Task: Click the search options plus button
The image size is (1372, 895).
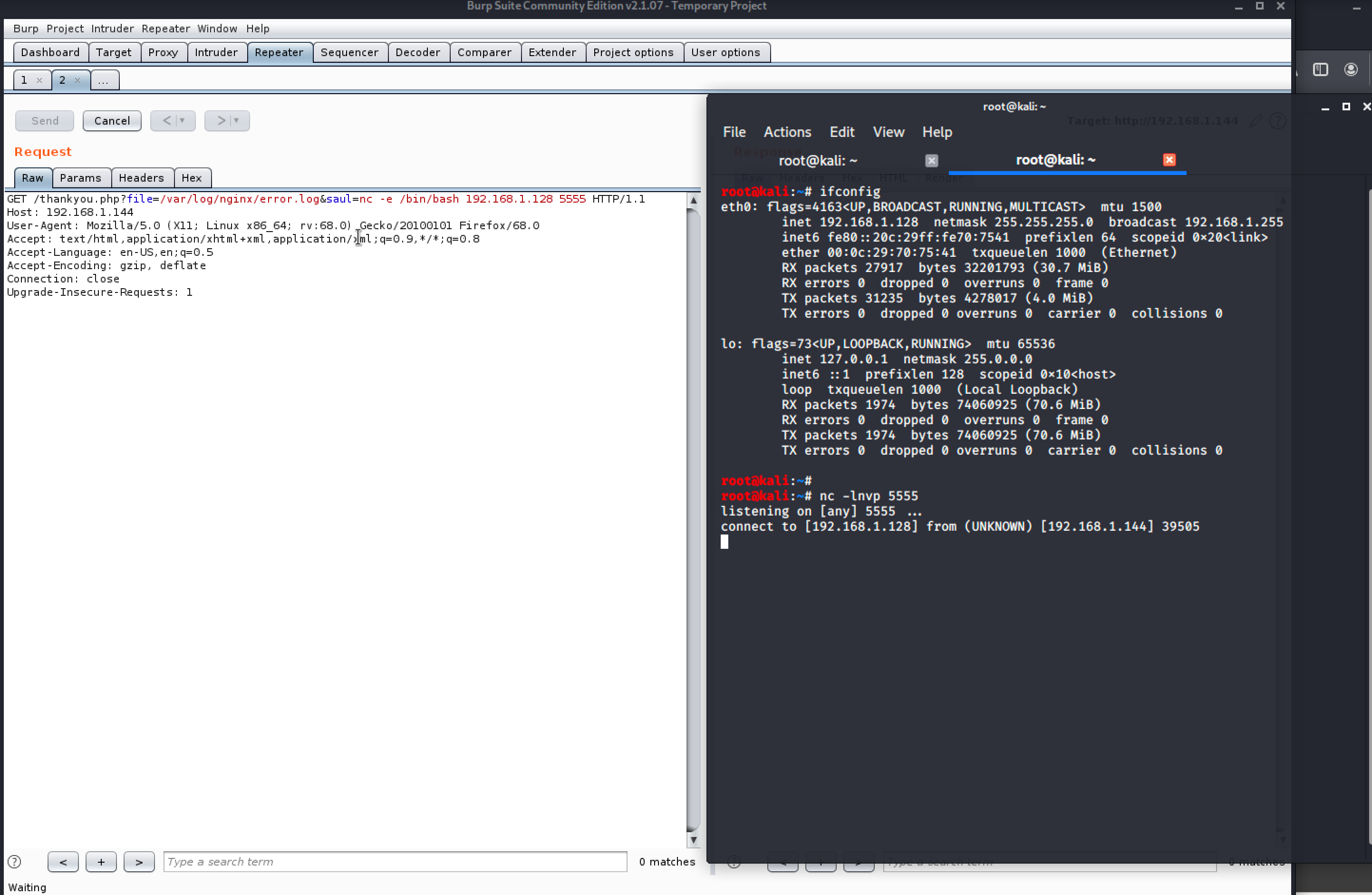Action: click(x=101, y=862)
